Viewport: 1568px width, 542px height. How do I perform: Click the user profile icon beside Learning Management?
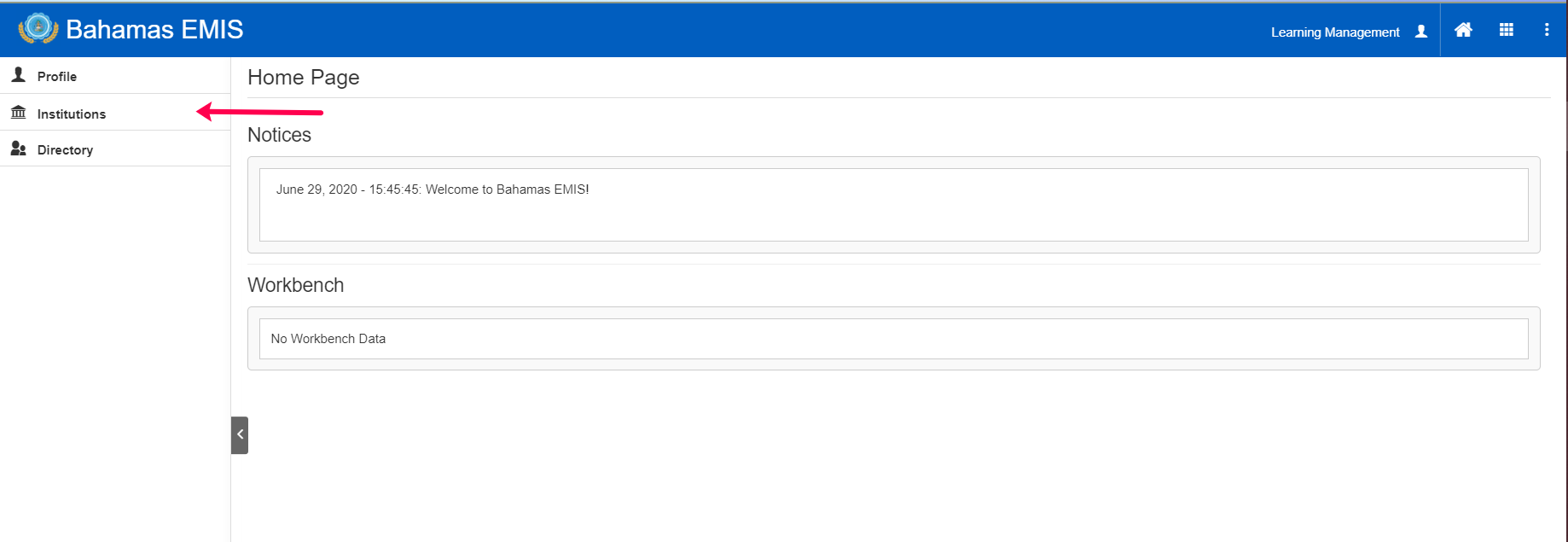pos(1421,32)
